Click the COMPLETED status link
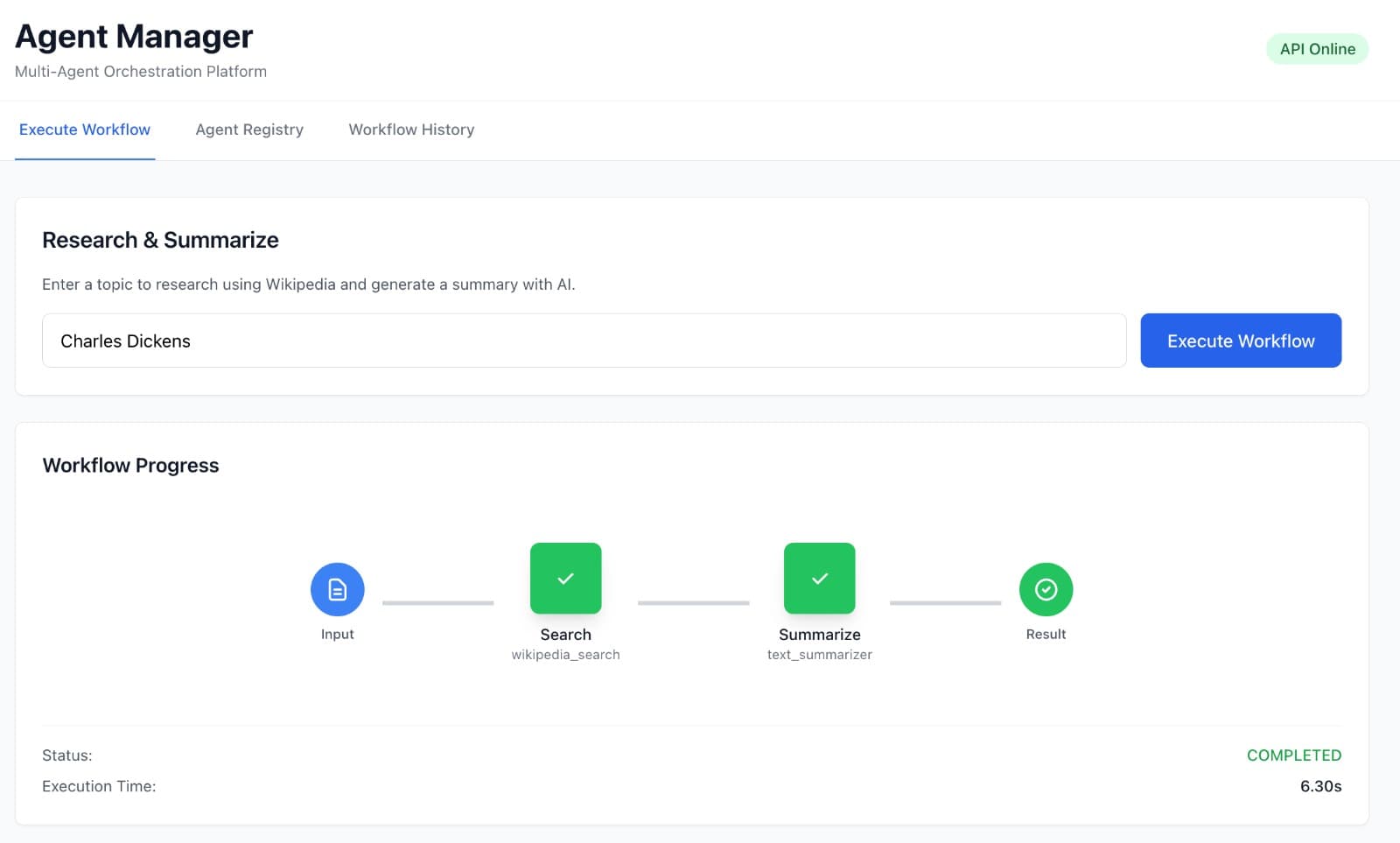Viewport: 1400px width, 843px height. tap(1293, 755)
